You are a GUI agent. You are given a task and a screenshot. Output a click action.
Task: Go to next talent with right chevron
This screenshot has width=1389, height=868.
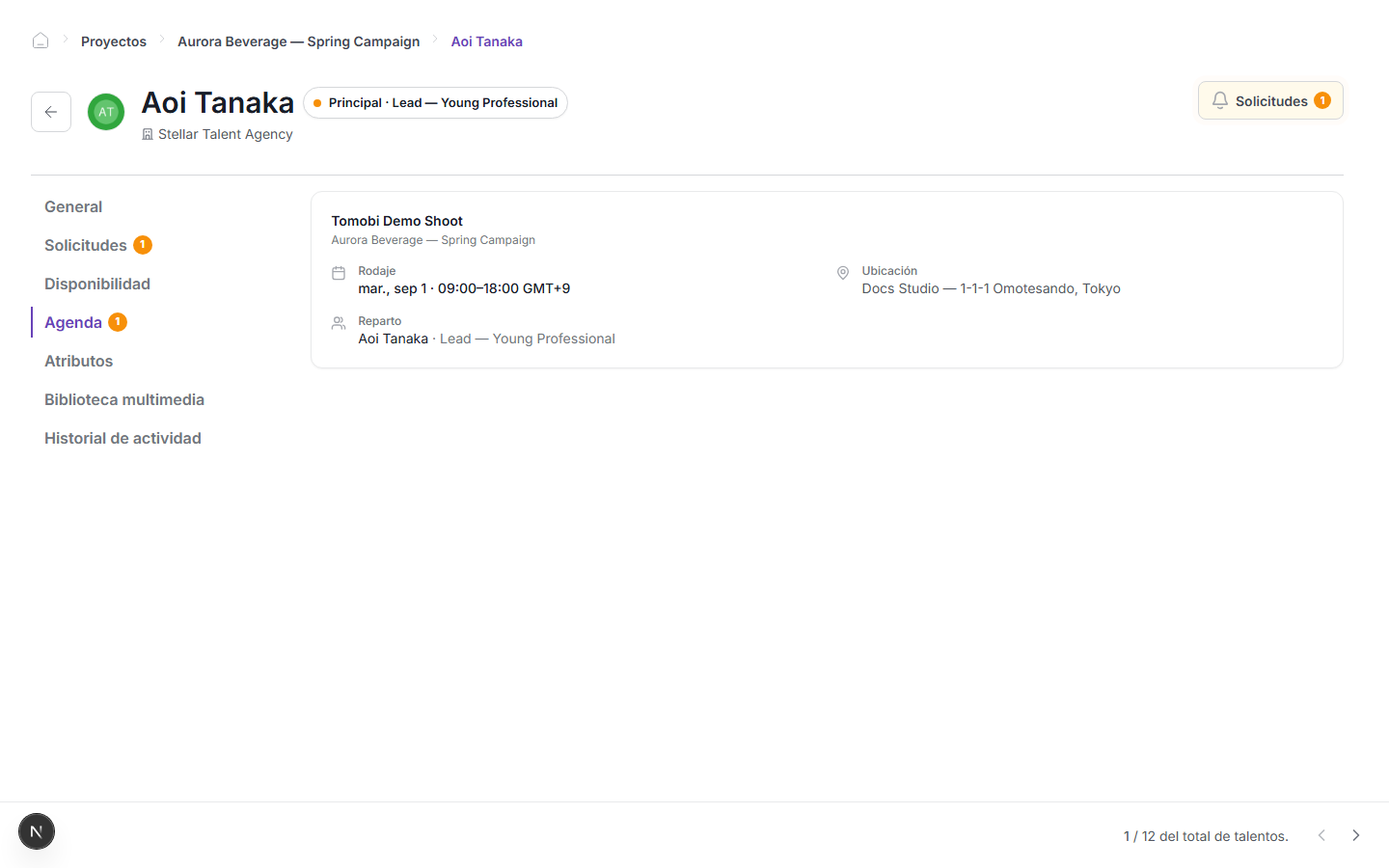pos(1355,835)
